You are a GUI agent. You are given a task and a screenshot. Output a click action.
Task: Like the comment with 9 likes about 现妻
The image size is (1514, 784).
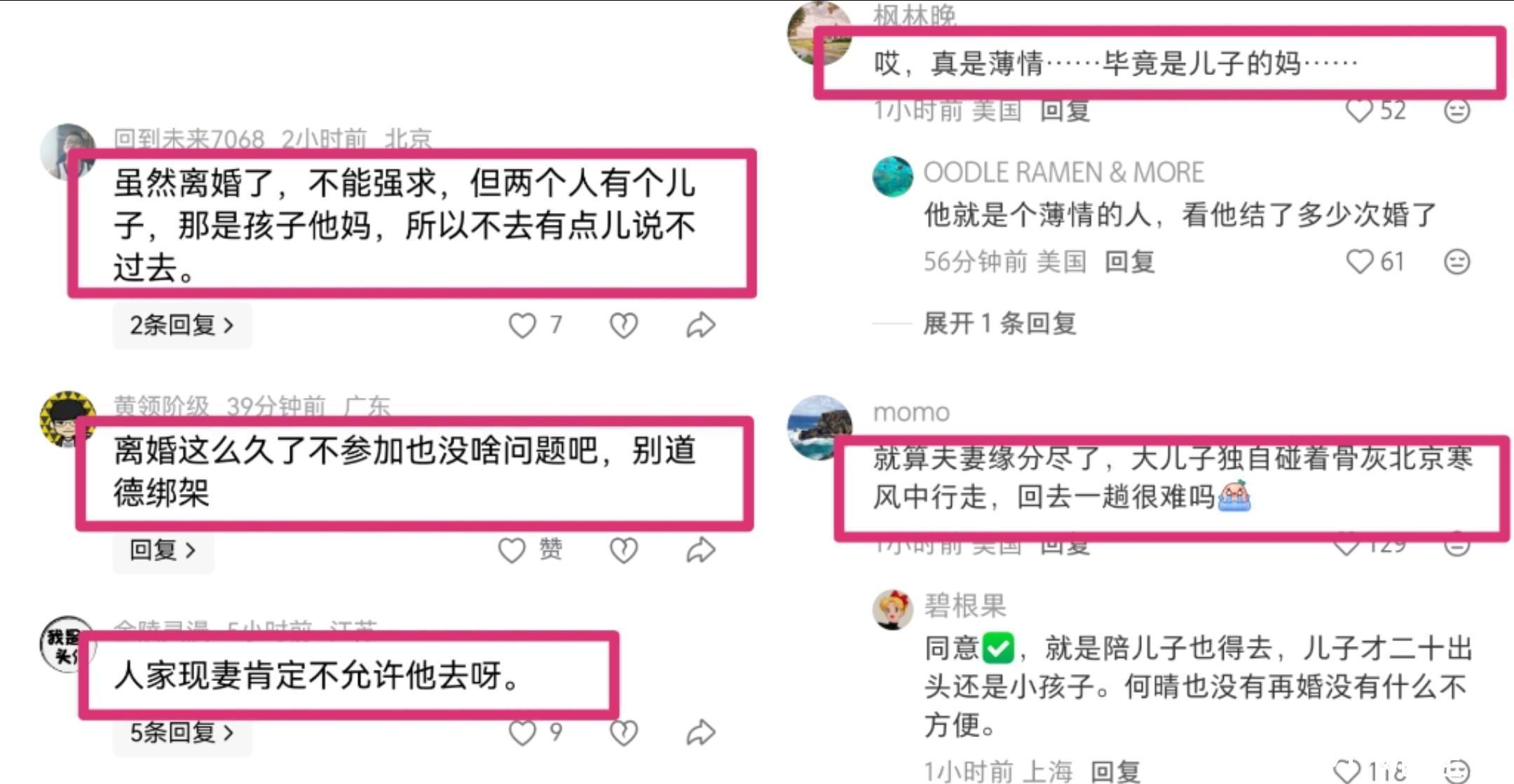522,733
